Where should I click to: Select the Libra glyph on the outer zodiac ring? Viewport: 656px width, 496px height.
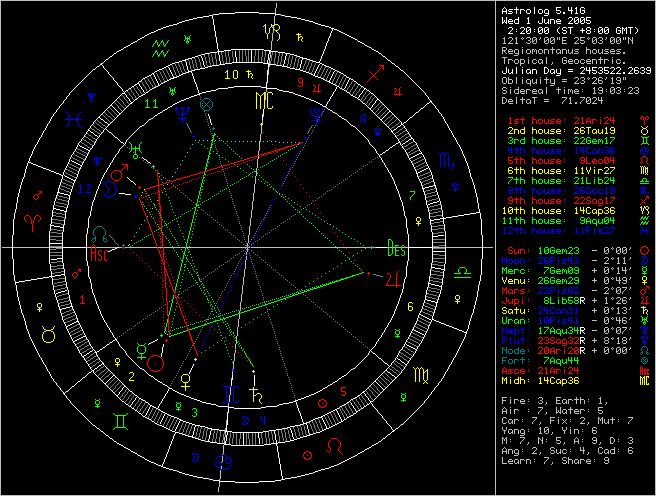click(x=463, y=270)
